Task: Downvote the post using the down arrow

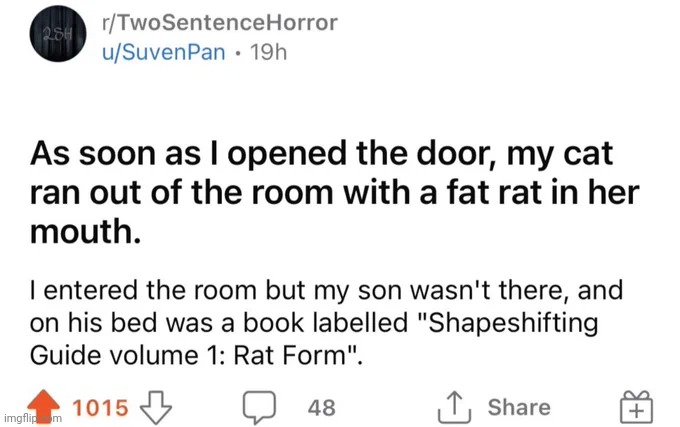Action: click(156, 407)
